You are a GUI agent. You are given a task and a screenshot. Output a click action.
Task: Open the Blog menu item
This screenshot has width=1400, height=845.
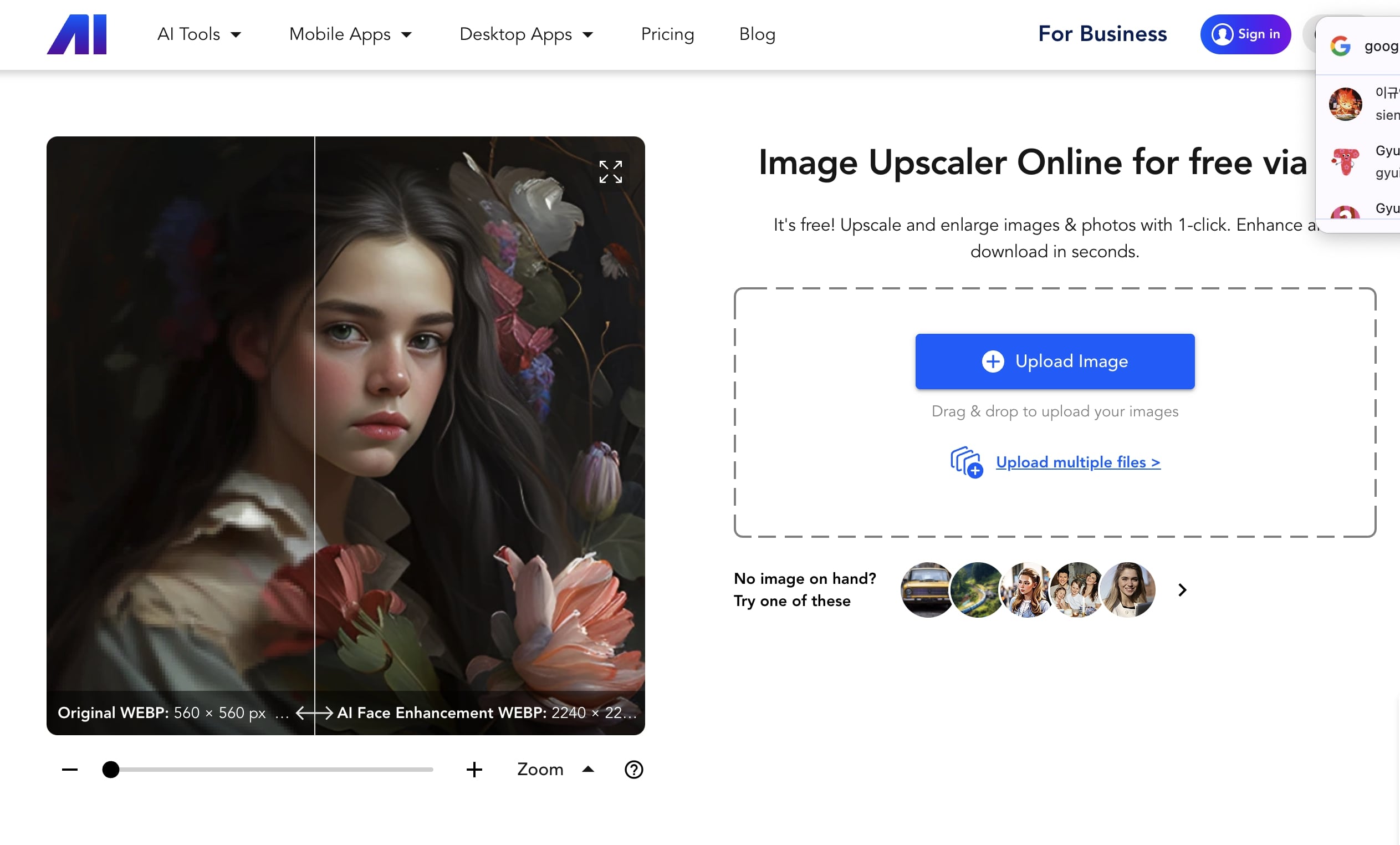click(x=757, y=35)
